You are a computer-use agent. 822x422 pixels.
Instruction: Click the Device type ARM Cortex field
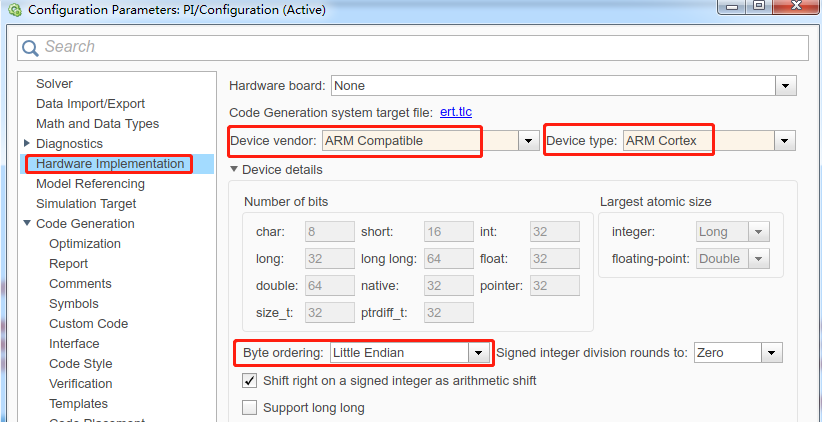(699, 140)
